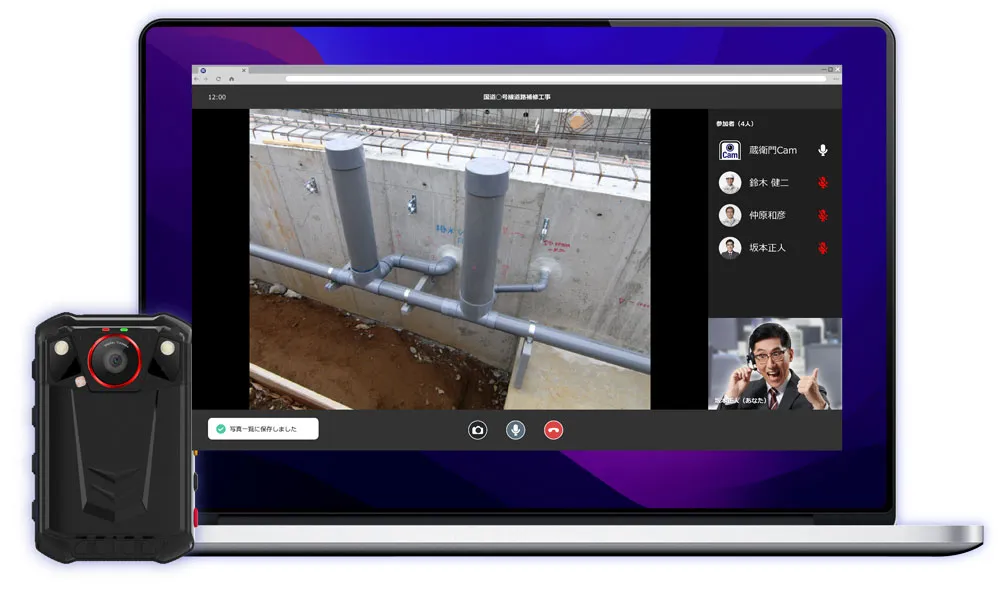Go to browser home page icon
Screen dimensions: 1000x594
[x=231, y=78]
